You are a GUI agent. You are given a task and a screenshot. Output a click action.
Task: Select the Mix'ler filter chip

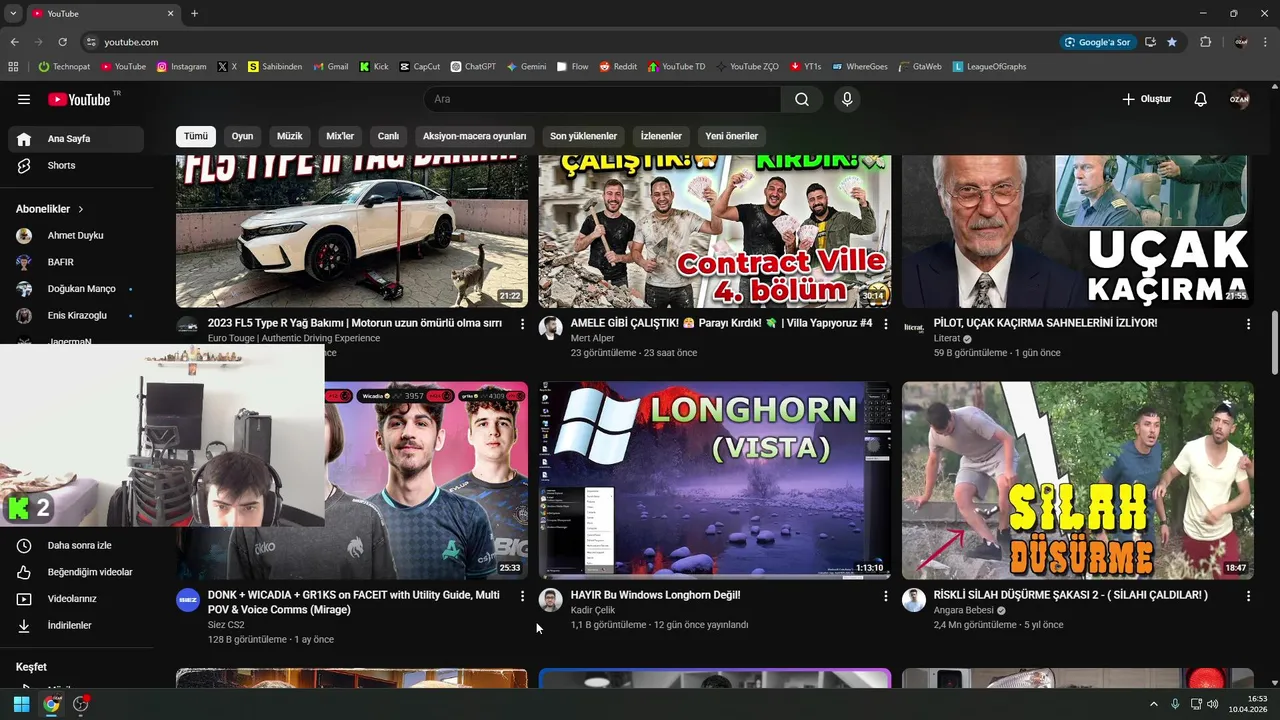pos(340,136)
